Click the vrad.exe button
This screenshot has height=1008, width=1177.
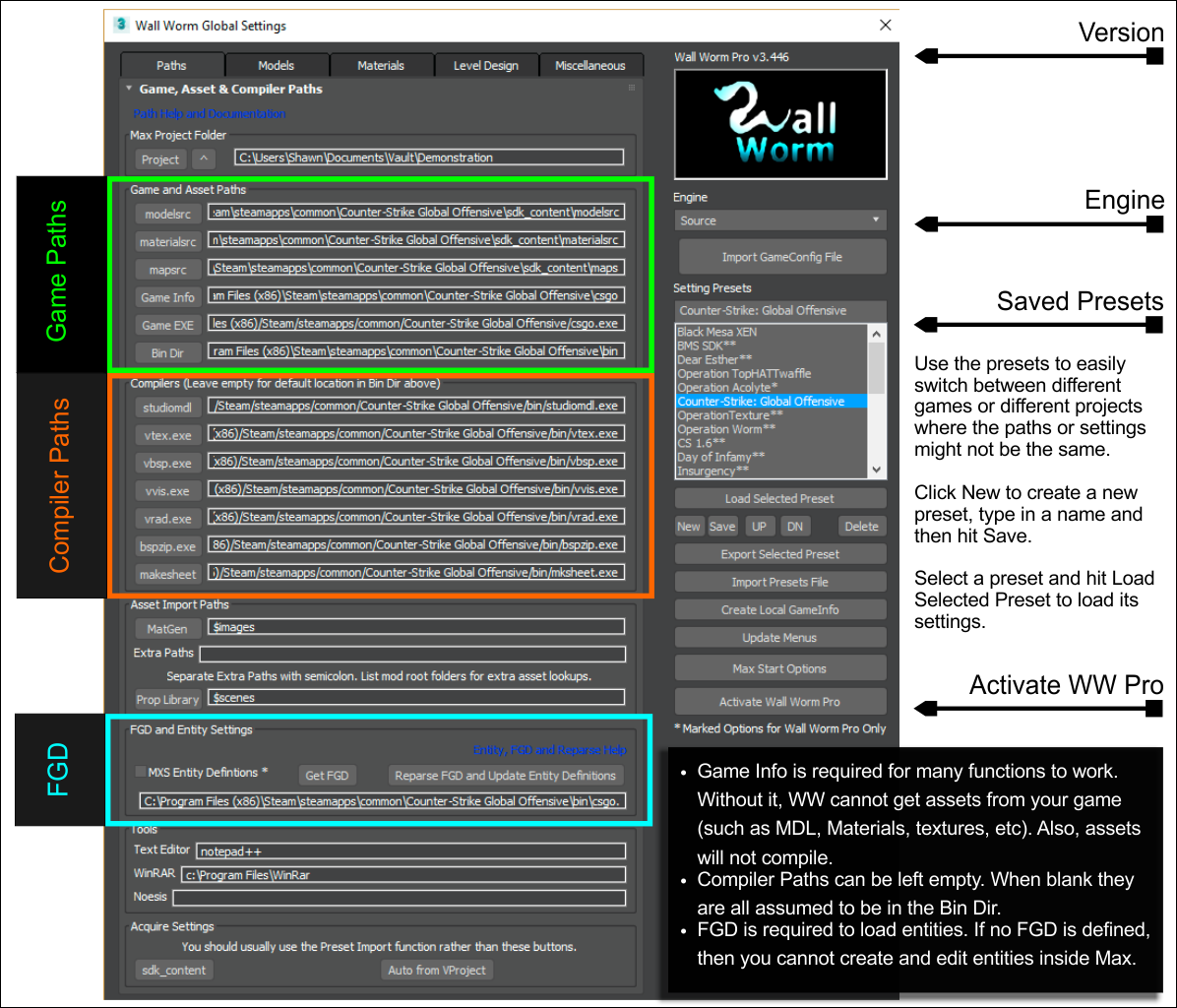click(167, 519)
